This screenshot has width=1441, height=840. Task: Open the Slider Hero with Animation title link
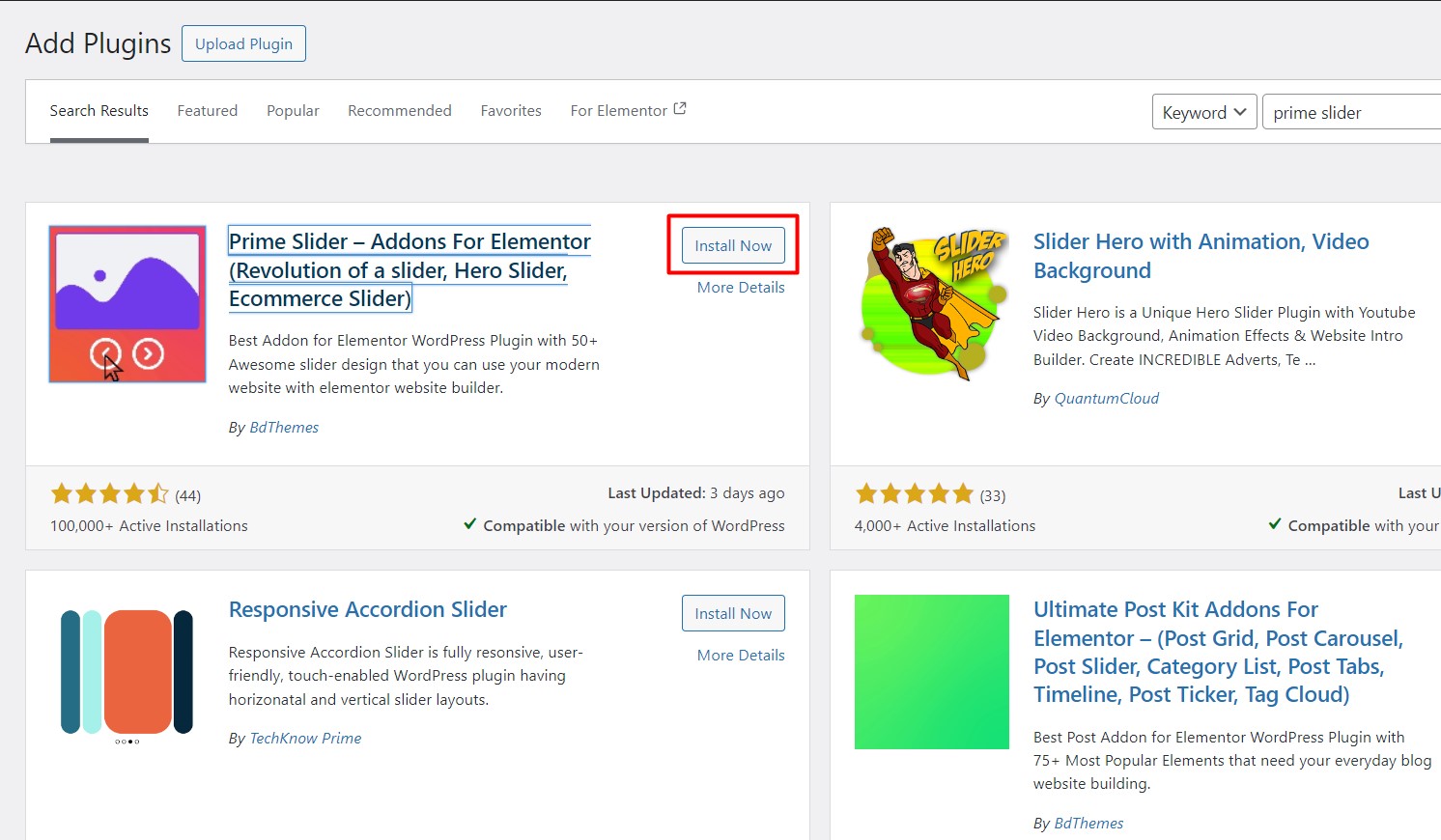[x=1201, y=256]
